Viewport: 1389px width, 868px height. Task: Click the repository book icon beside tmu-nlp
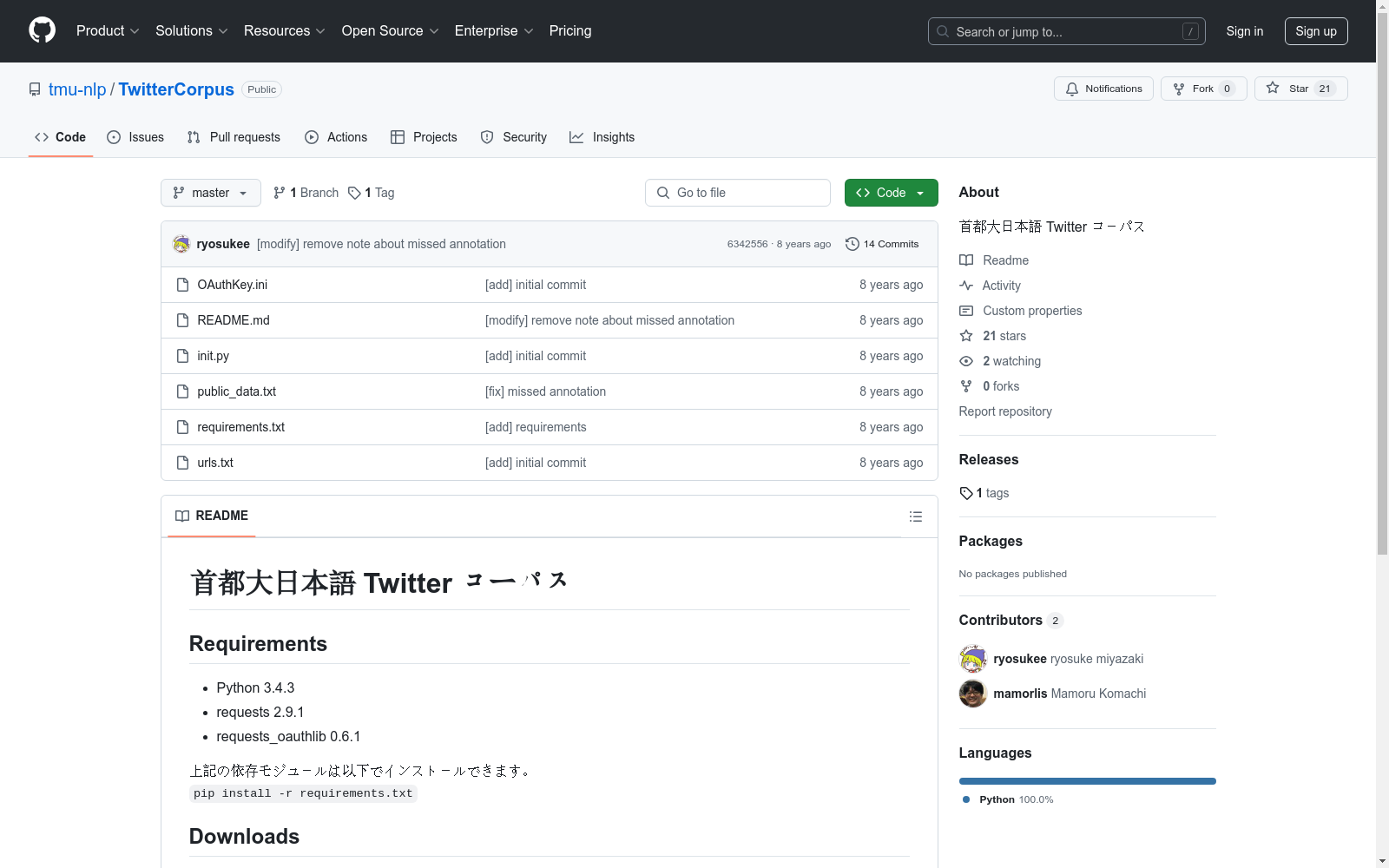click(35, 89)
